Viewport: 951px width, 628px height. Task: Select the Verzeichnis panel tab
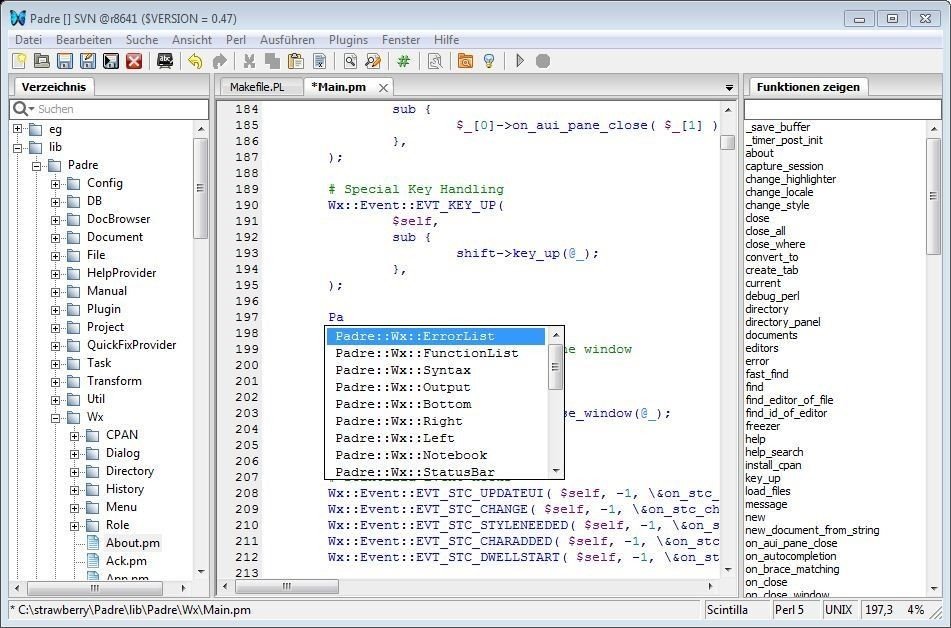pos(53,87)
